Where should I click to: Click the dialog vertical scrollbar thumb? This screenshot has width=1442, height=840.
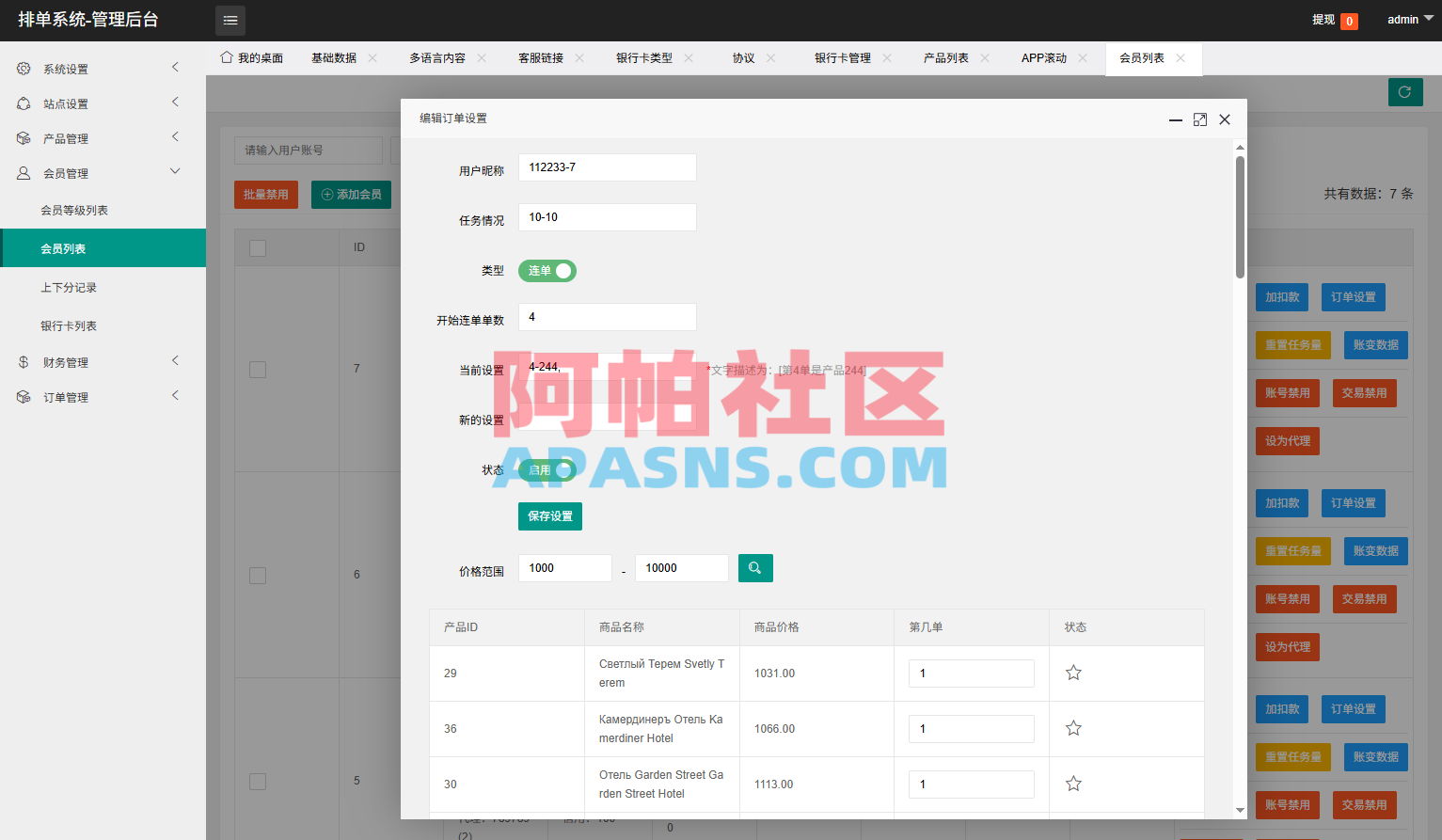1240,217
